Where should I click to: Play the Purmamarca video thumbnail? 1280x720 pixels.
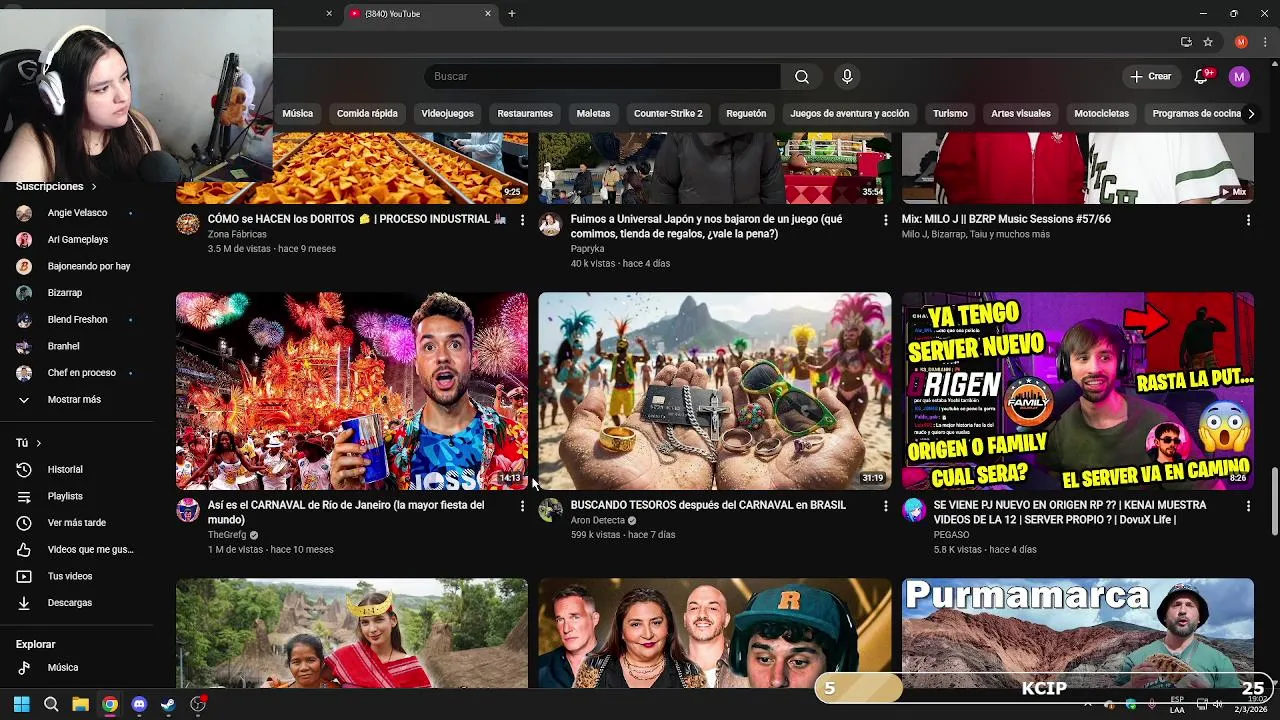point(1078,633)
